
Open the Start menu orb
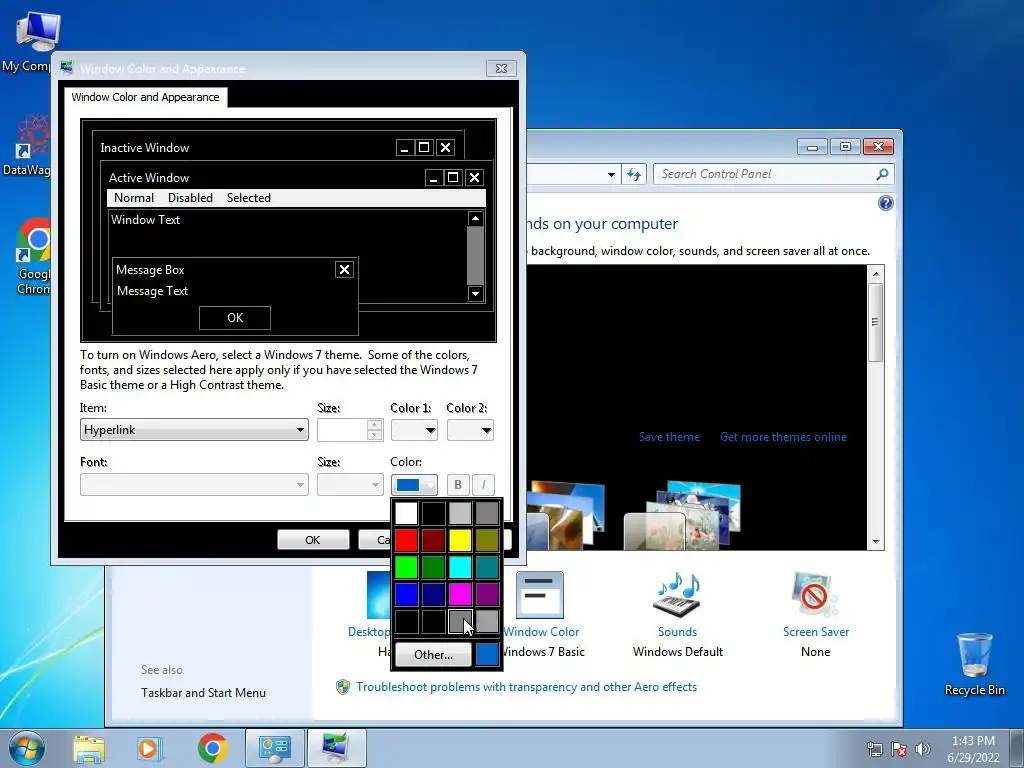[26, 748]
